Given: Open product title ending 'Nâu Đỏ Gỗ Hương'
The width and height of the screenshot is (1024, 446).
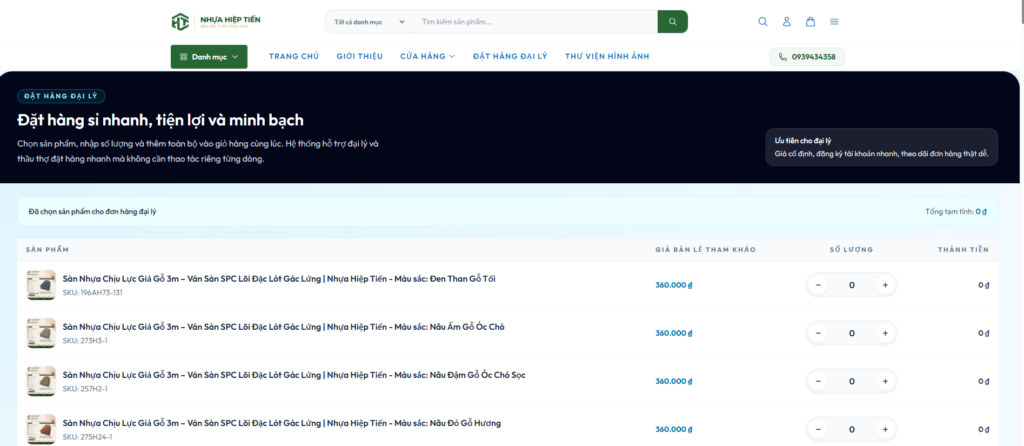Looking at the screenshot, I should click(281, 423).
